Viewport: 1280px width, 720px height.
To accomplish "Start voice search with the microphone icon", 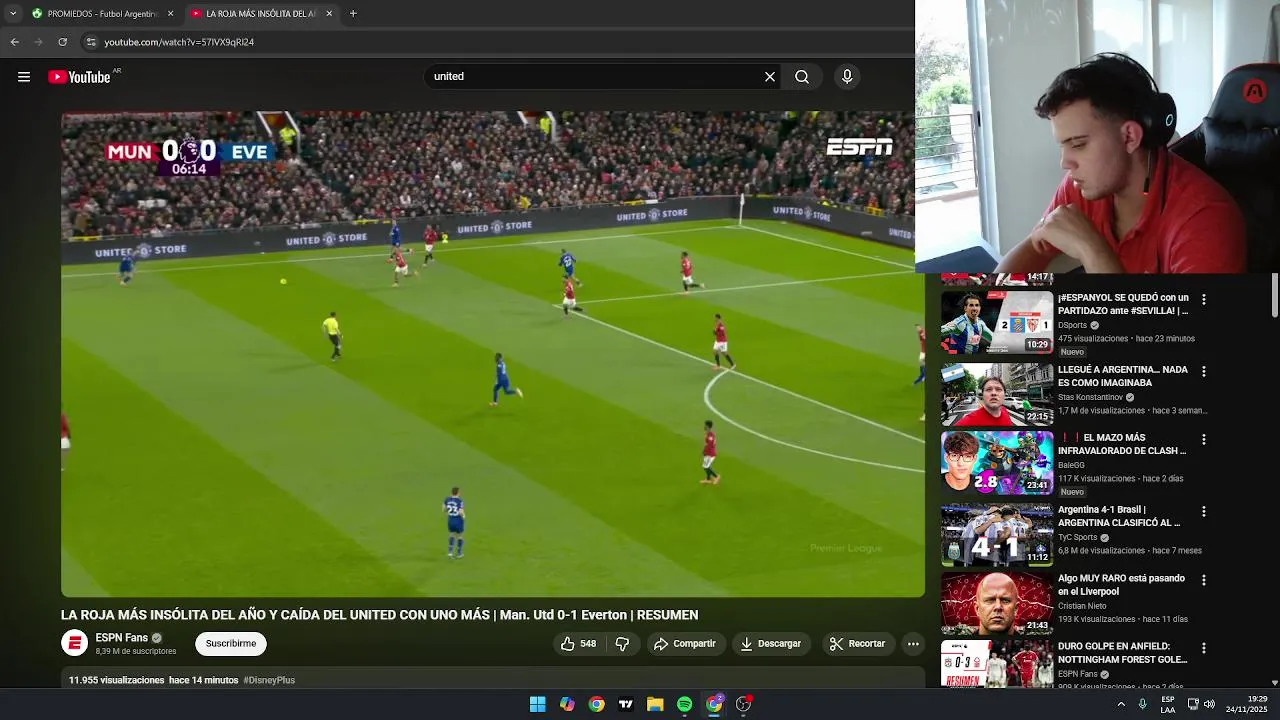I will coord(847,77).
